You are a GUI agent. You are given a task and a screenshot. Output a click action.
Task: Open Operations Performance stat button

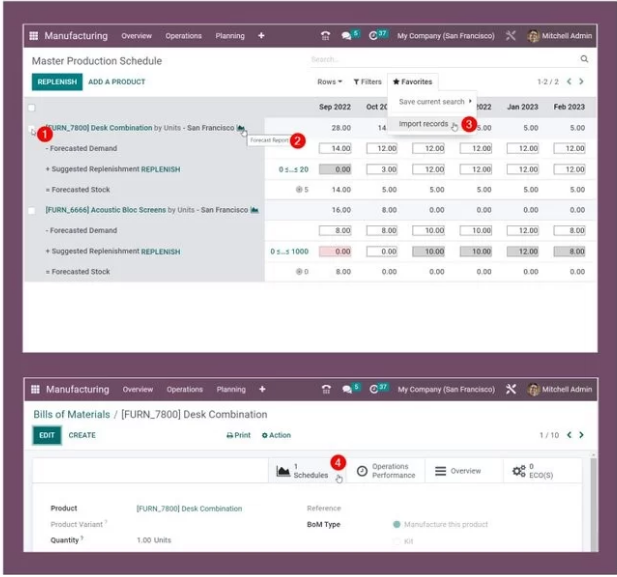click(386, 471)
